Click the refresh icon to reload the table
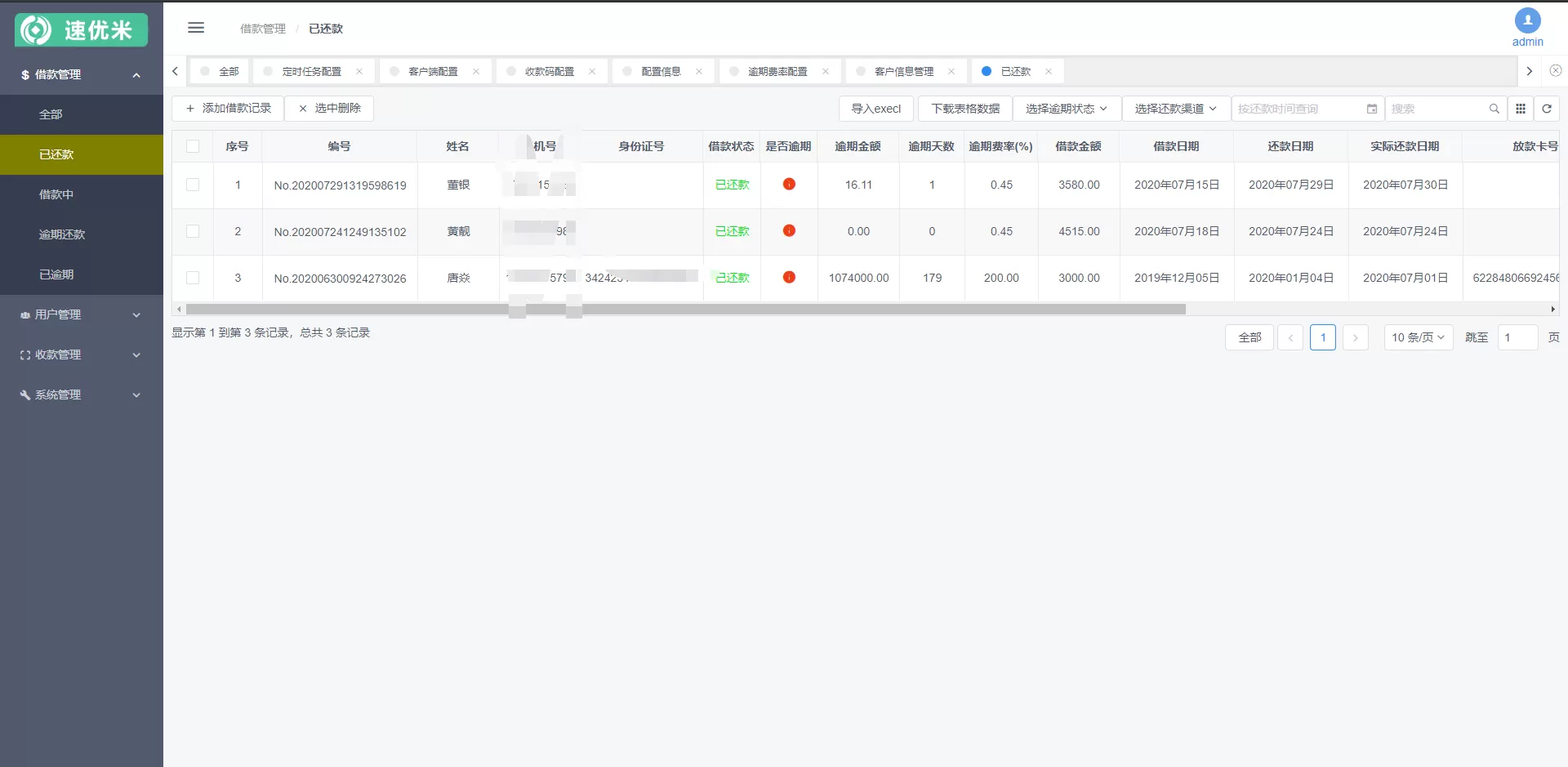1568x767 pixels. pos(1547,108)
